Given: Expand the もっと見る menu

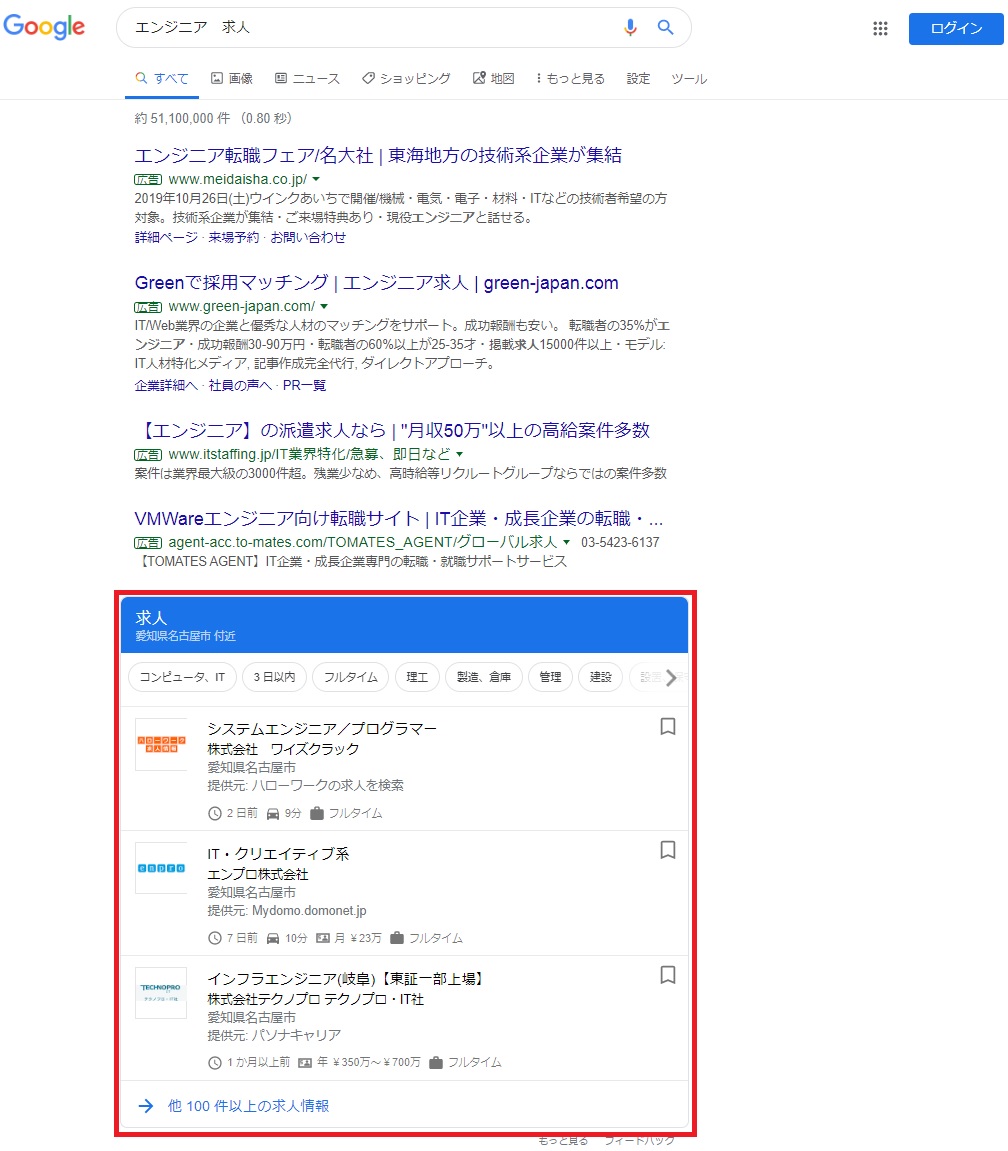Looking at the screenshot, I should click(570, 79).
